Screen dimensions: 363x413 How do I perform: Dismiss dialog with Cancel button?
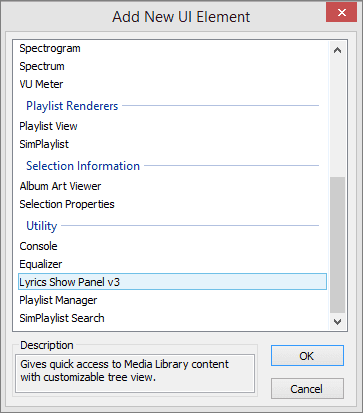tap(307, 389)
